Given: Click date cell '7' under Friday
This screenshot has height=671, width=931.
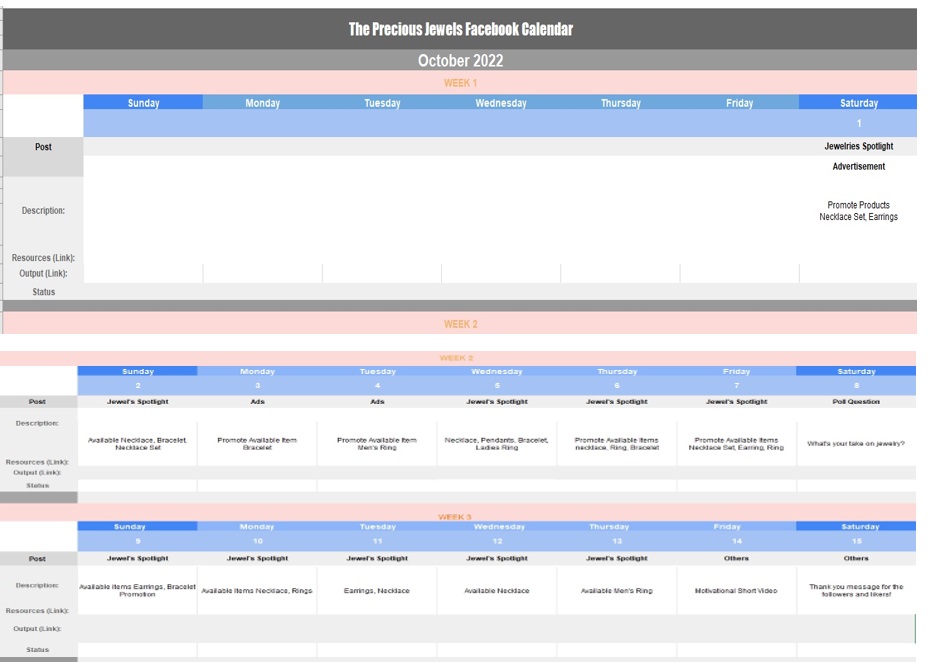Looking at the screenshot, I should 736,385.
